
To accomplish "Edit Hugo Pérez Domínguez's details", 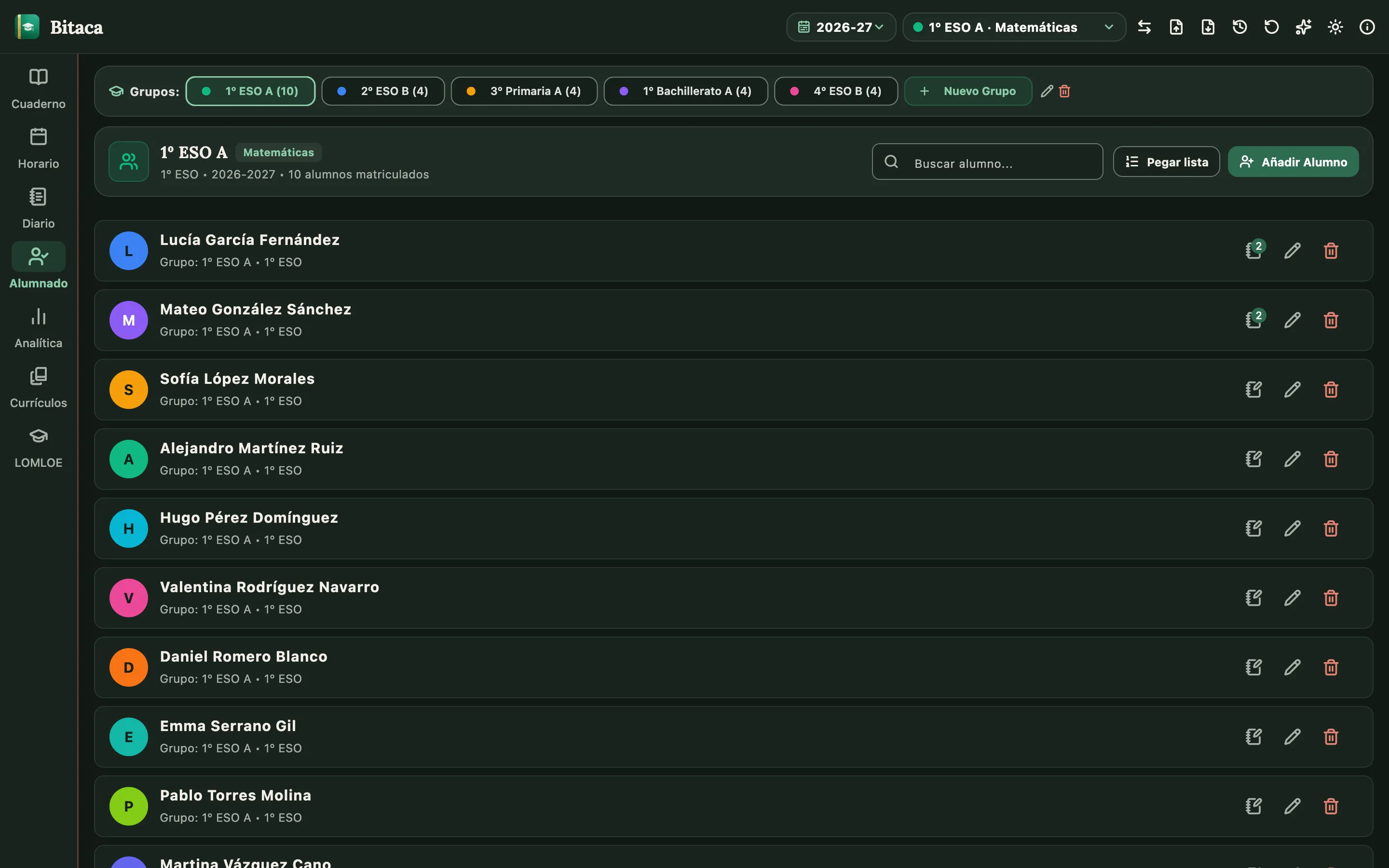I will 1292,529.
